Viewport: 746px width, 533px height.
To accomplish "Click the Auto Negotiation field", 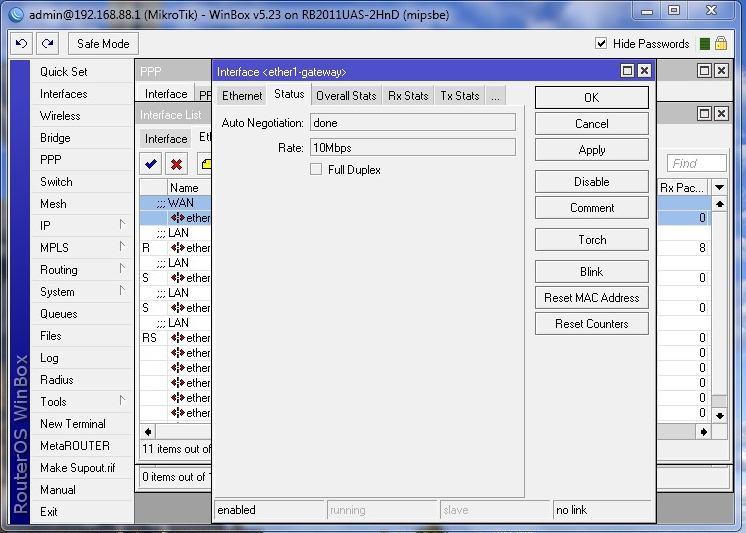I will pyautogui.click(x=412, y=123).
